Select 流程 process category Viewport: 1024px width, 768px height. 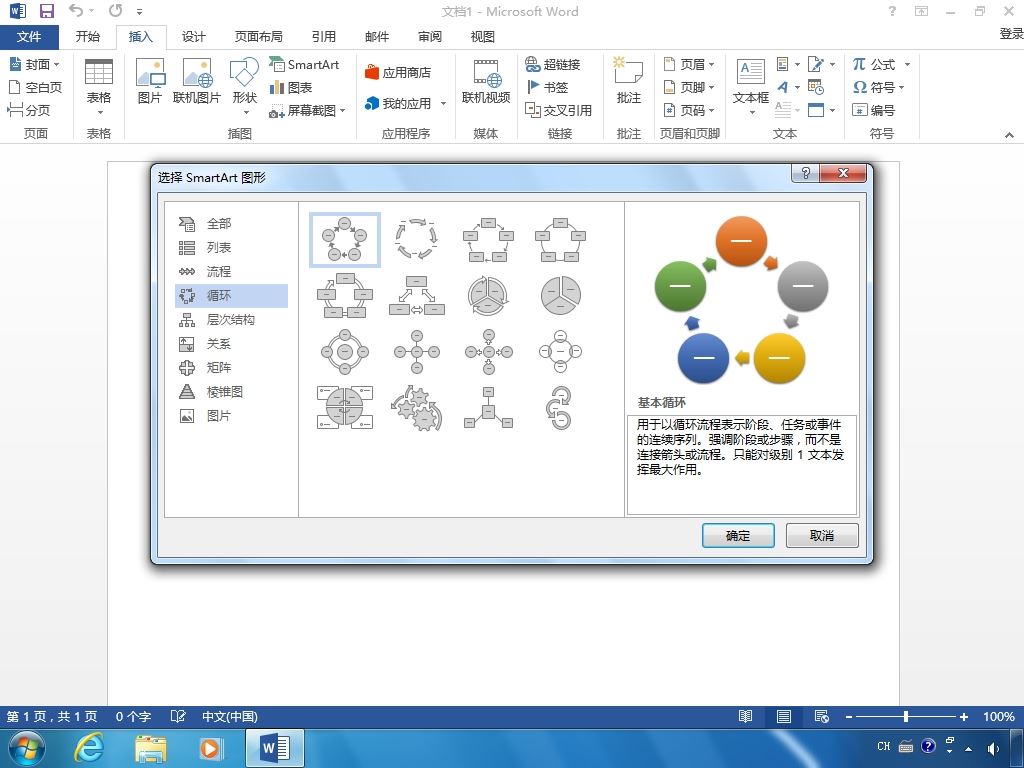tap(231, 272)
